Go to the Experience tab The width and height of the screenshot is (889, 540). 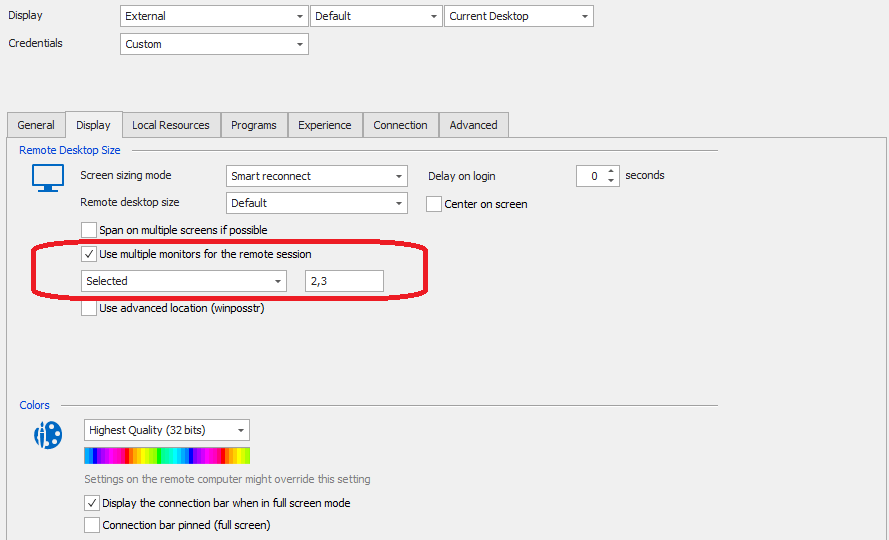click(x=325, y=125)
